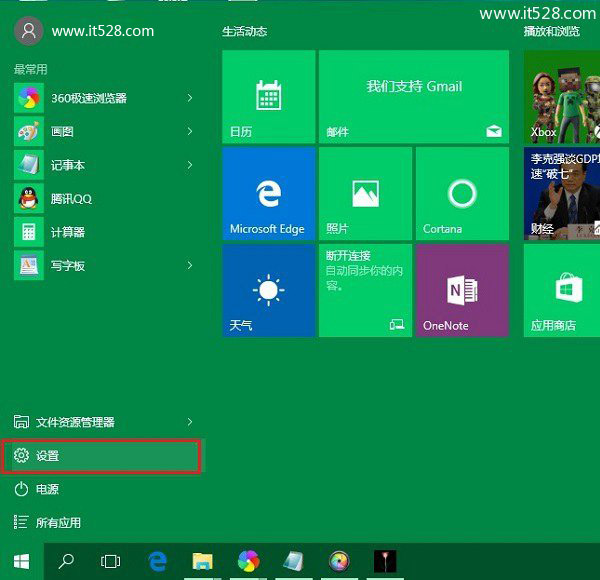Open the Cortana tile
600x580 pixels.
coord(462,194)
